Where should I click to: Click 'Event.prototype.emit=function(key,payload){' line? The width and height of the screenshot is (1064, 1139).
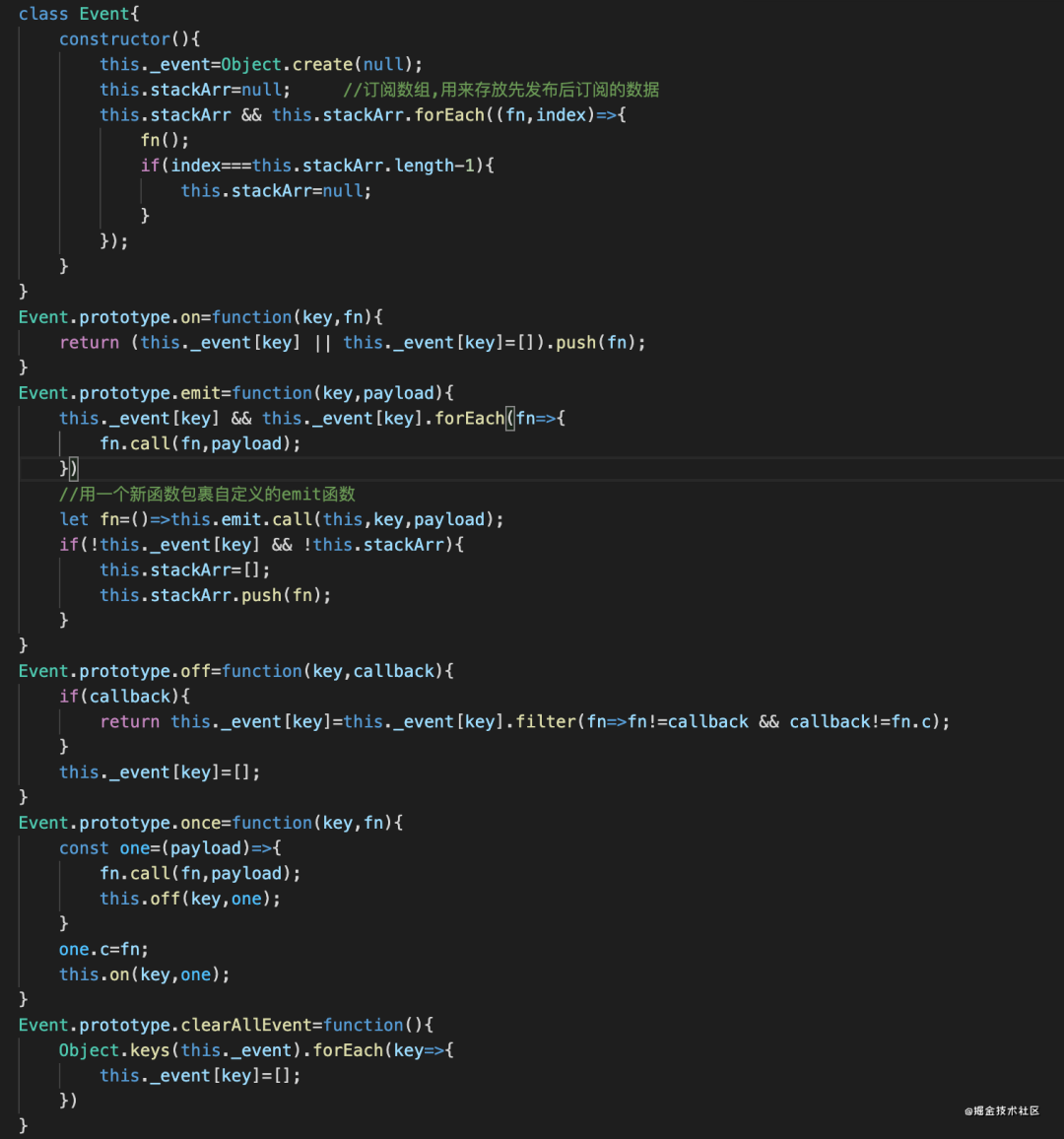(x=236, y=393)
